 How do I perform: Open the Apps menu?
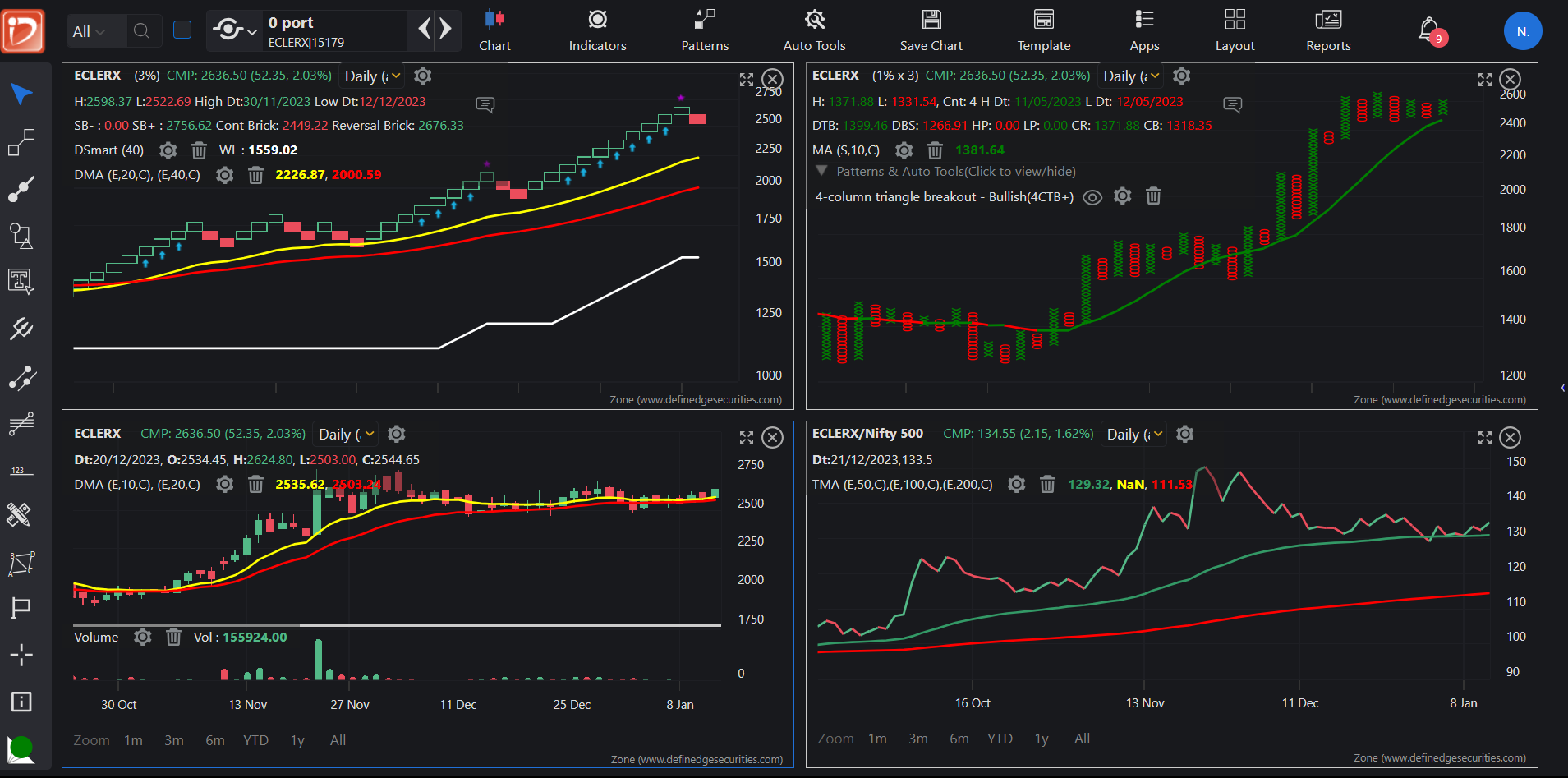(x=1144, y=31)
